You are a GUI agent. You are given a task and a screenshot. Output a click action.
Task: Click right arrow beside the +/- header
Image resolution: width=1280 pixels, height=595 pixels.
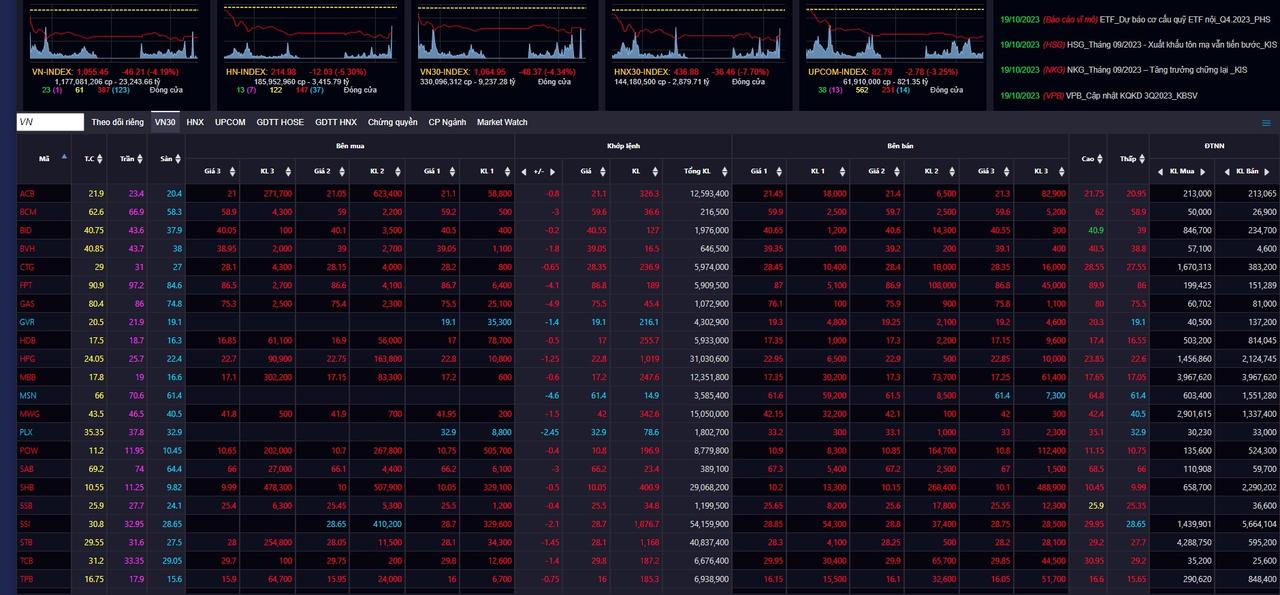pos(552,171)
